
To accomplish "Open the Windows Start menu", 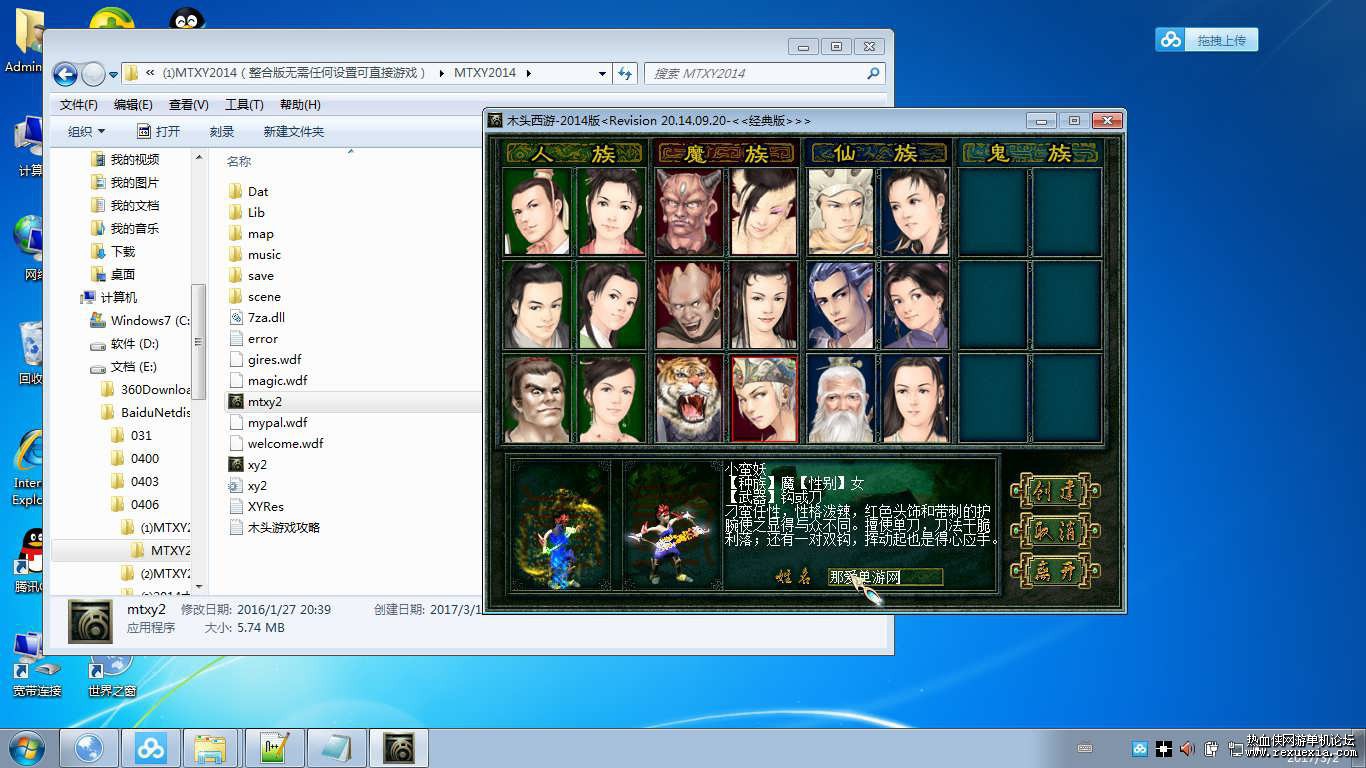I will point(28,747).
